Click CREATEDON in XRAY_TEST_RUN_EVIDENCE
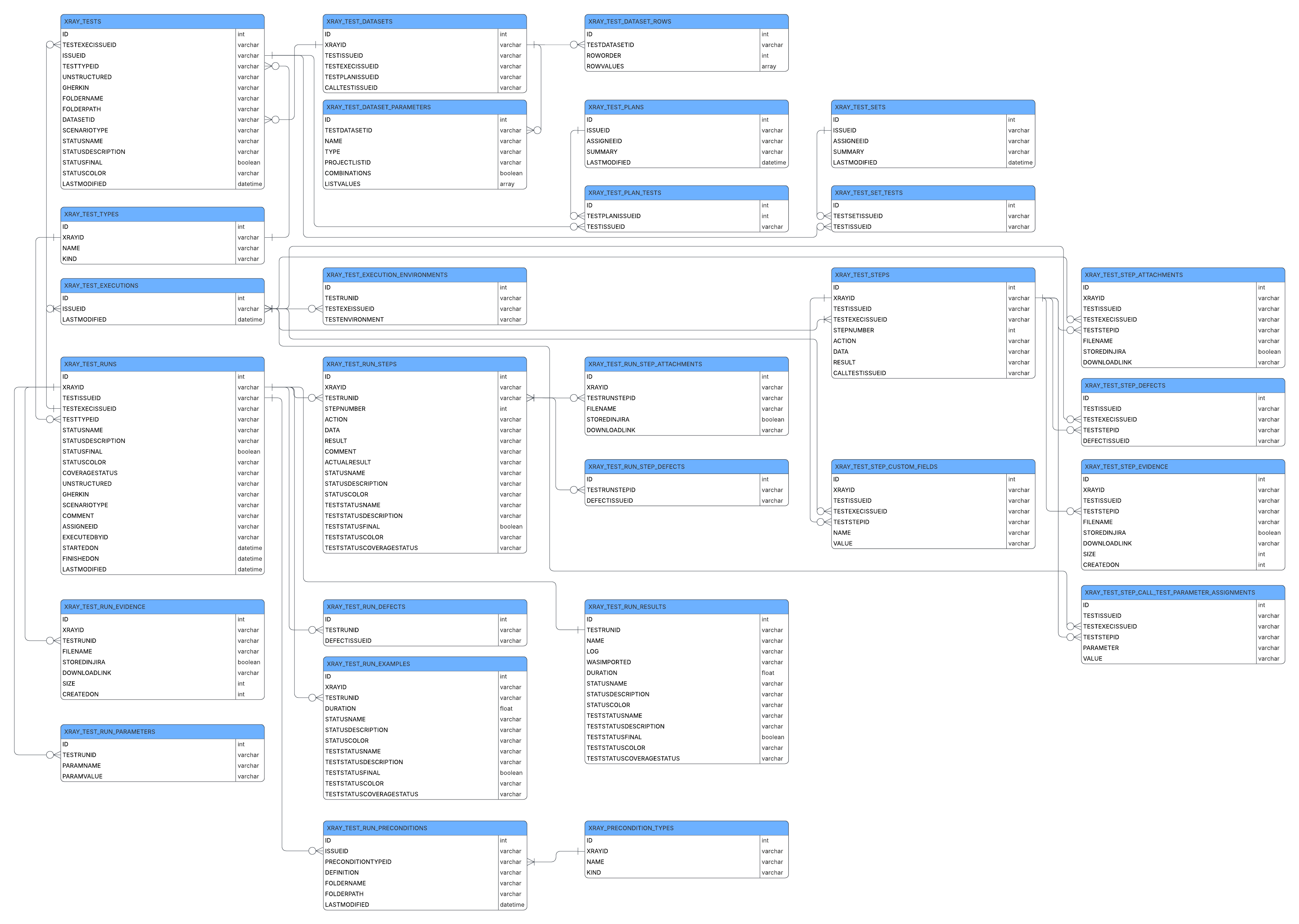 (x=162, y=694)
